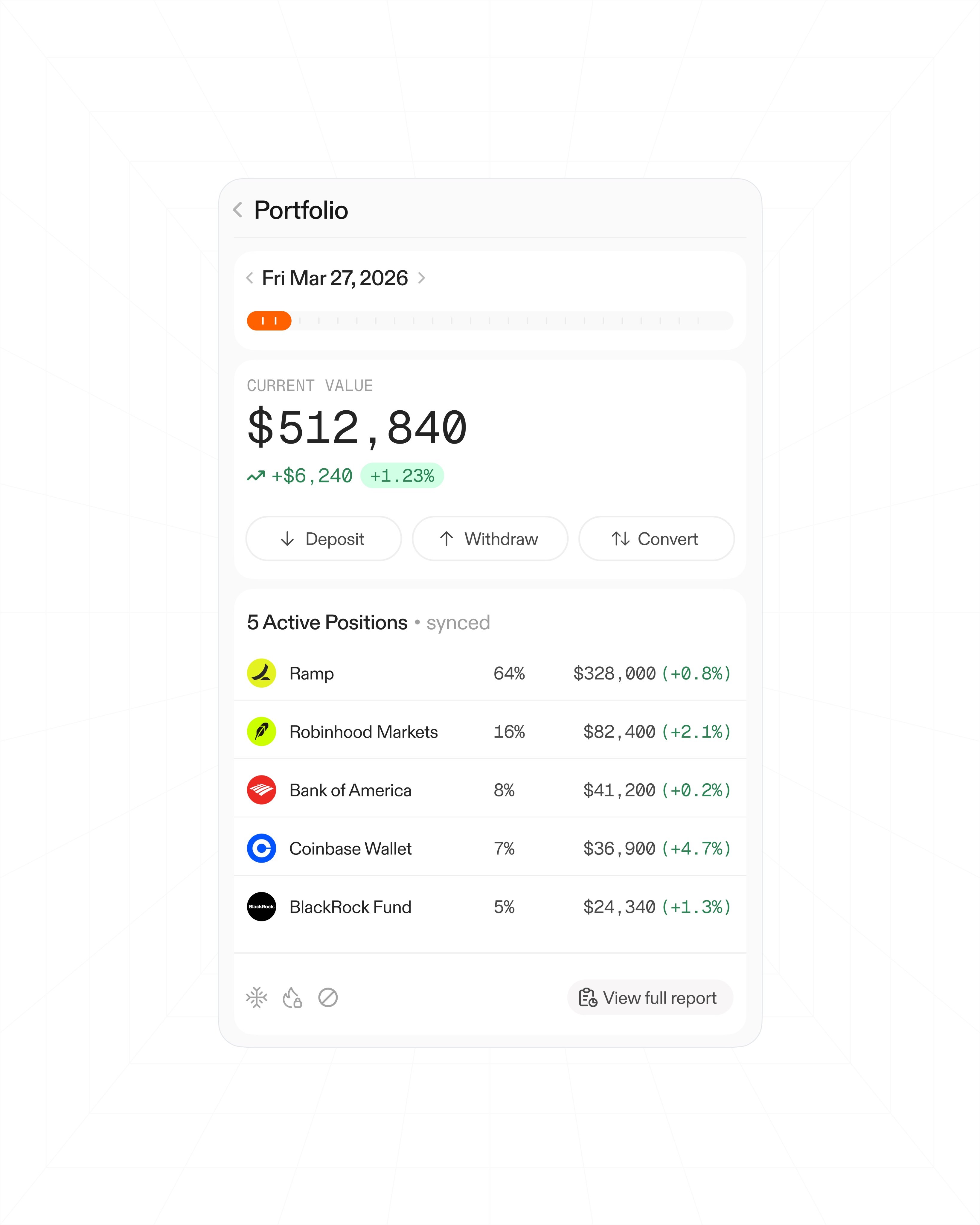Click the Portfolio page title
Image resolution: width=980 pixels, height=1225 pixels.
click(x=301, y=211)
